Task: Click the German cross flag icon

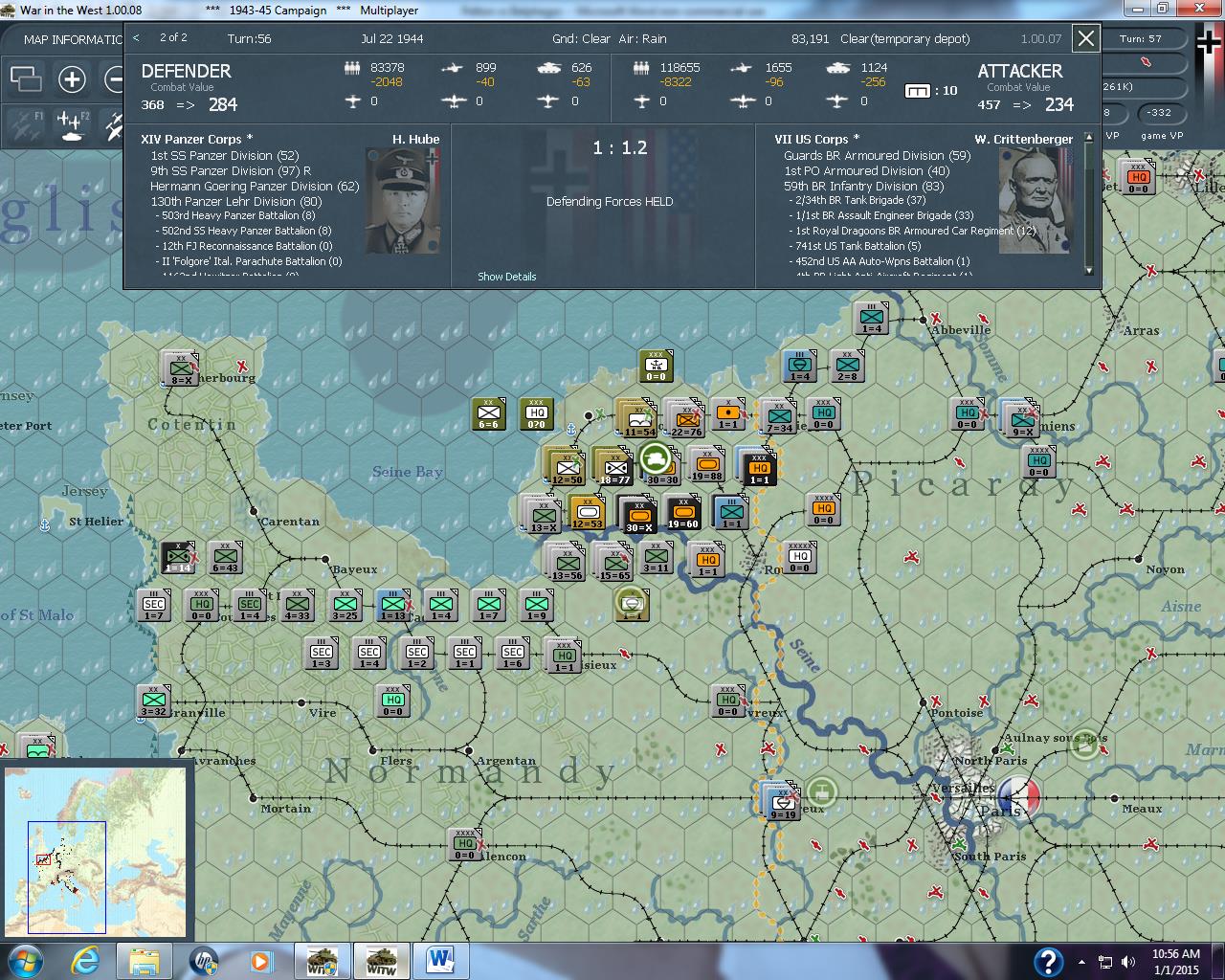Action: coord(1210,44)
